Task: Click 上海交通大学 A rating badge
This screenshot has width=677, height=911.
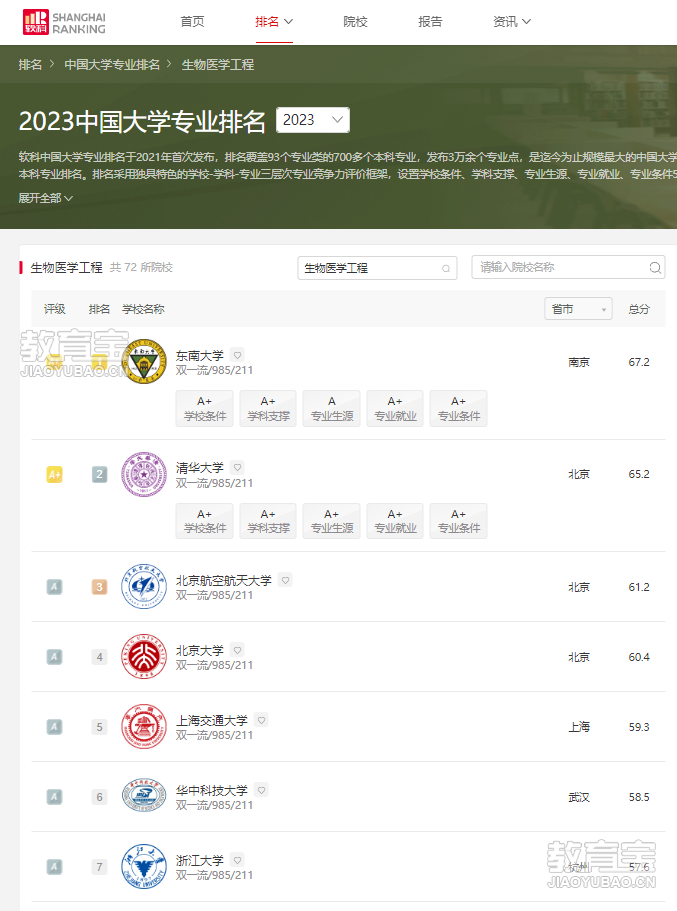Action: click(55, 727)
